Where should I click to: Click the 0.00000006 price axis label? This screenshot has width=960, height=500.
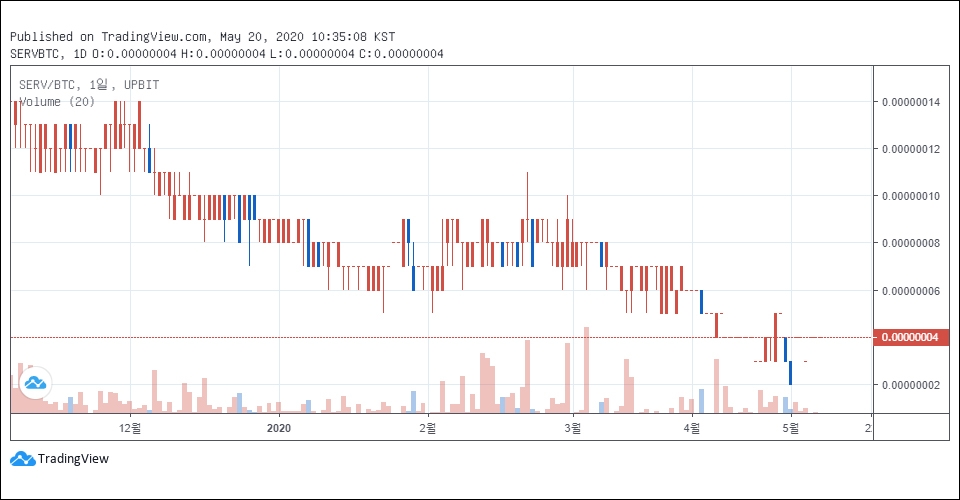pos(910,291)
